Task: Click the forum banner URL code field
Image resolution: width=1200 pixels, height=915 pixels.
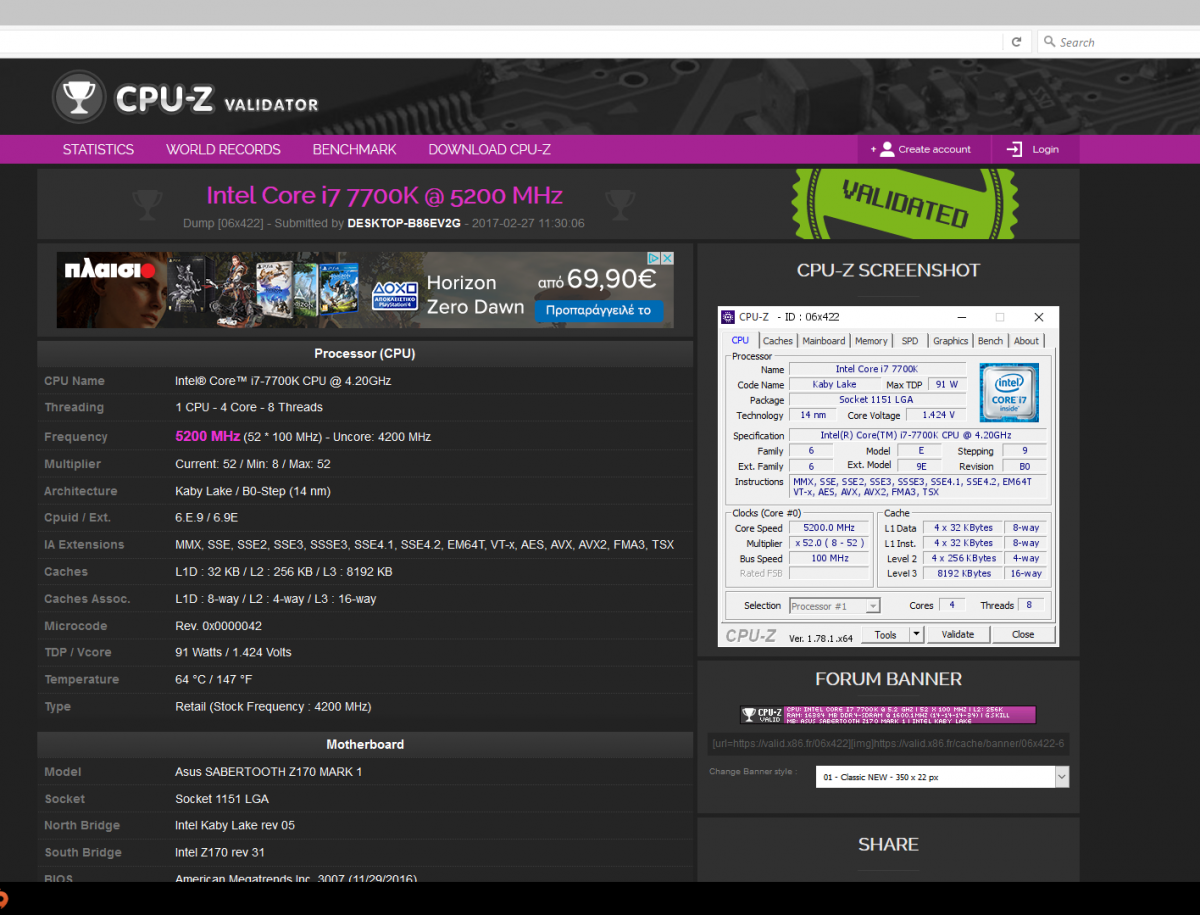Action: click(888, 744)
